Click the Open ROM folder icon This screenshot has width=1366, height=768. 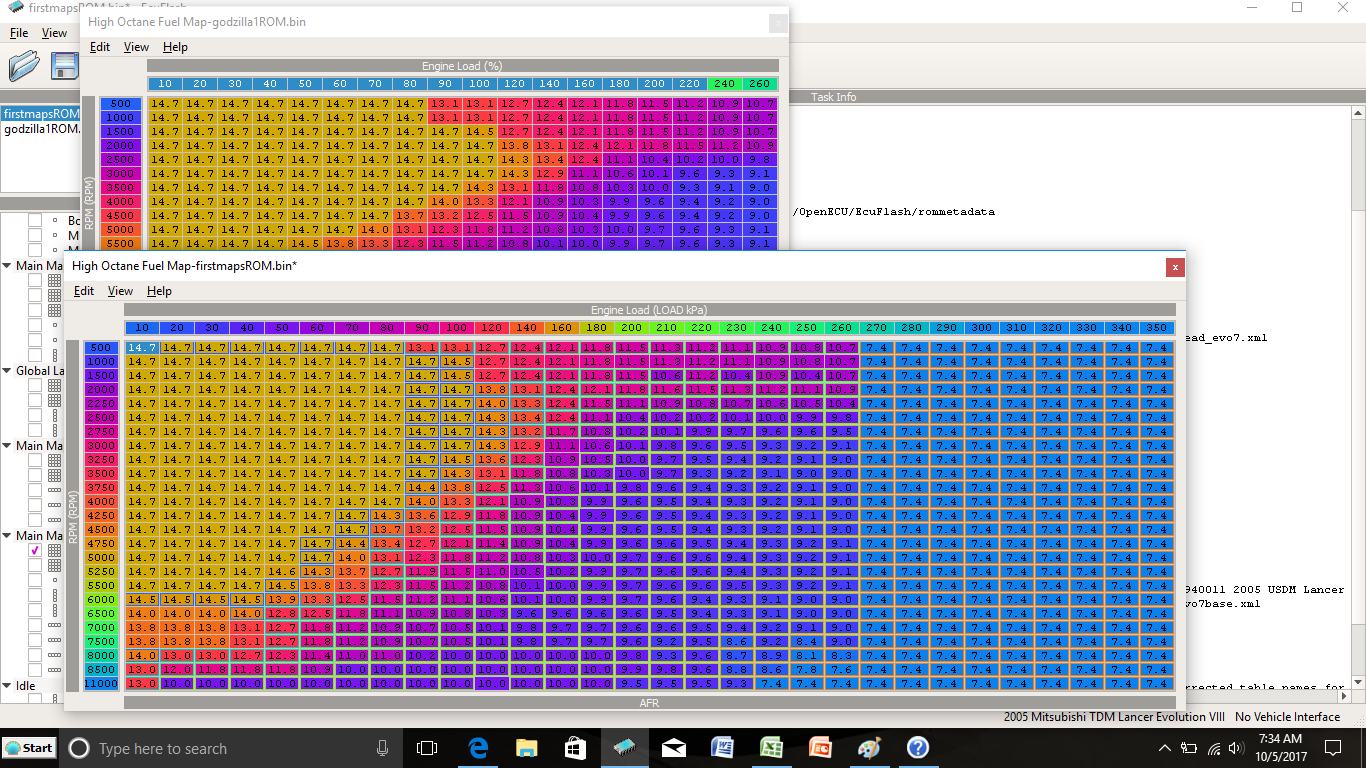(x=24, y=66)
